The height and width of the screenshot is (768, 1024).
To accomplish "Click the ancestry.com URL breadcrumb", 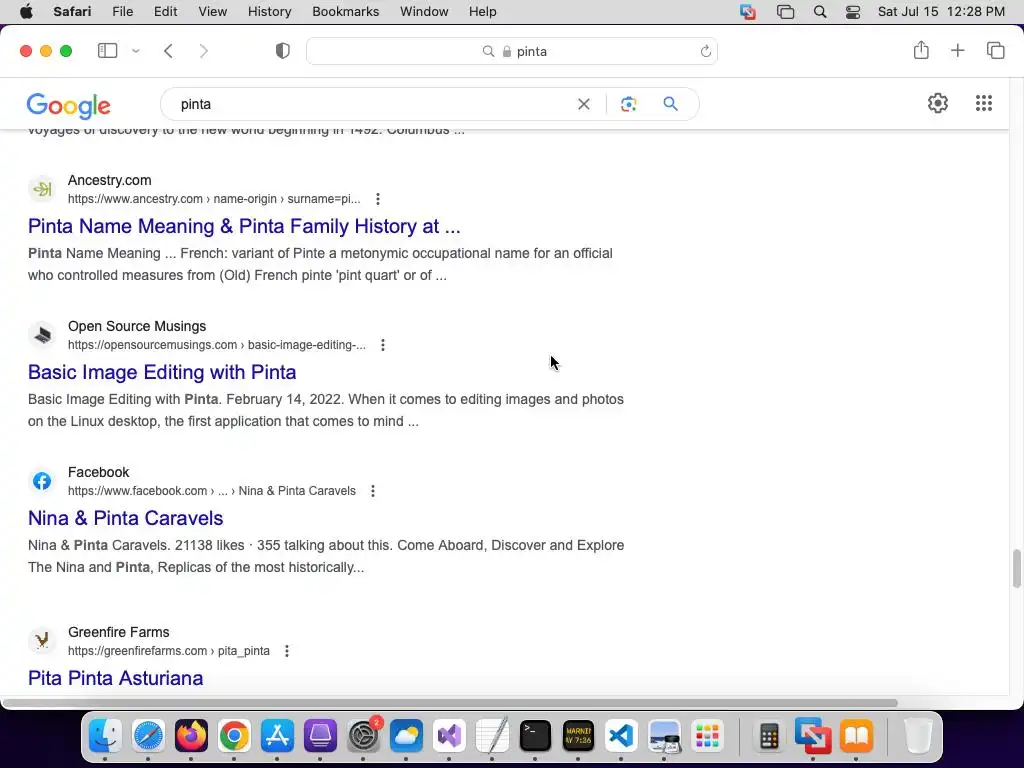I will [x=214, y=199].
